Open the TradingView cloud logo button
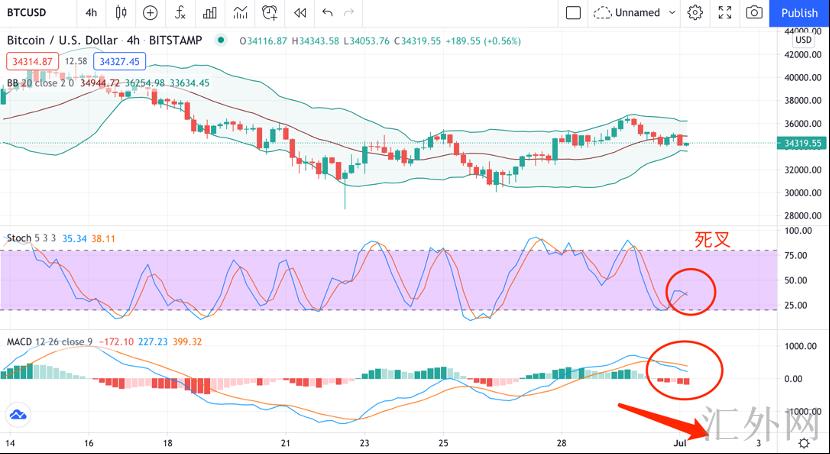This screenshot has width=830, height=454. (x=18, y=414)
